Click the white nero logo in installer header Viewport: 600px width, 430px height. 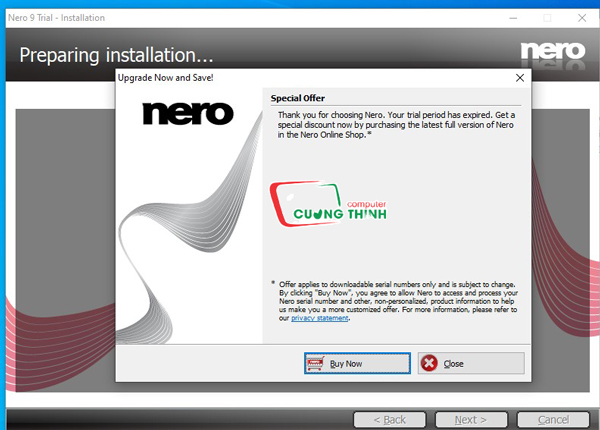pos(553,51)
